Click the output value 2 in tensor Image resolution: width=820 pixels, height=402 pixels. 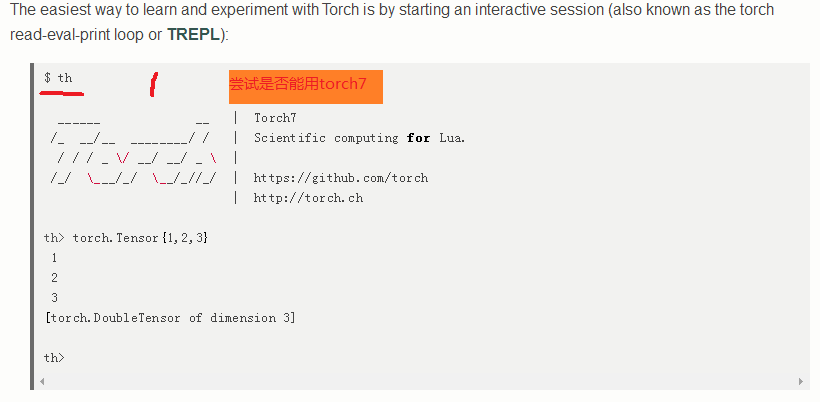click(x=54, y=278)
